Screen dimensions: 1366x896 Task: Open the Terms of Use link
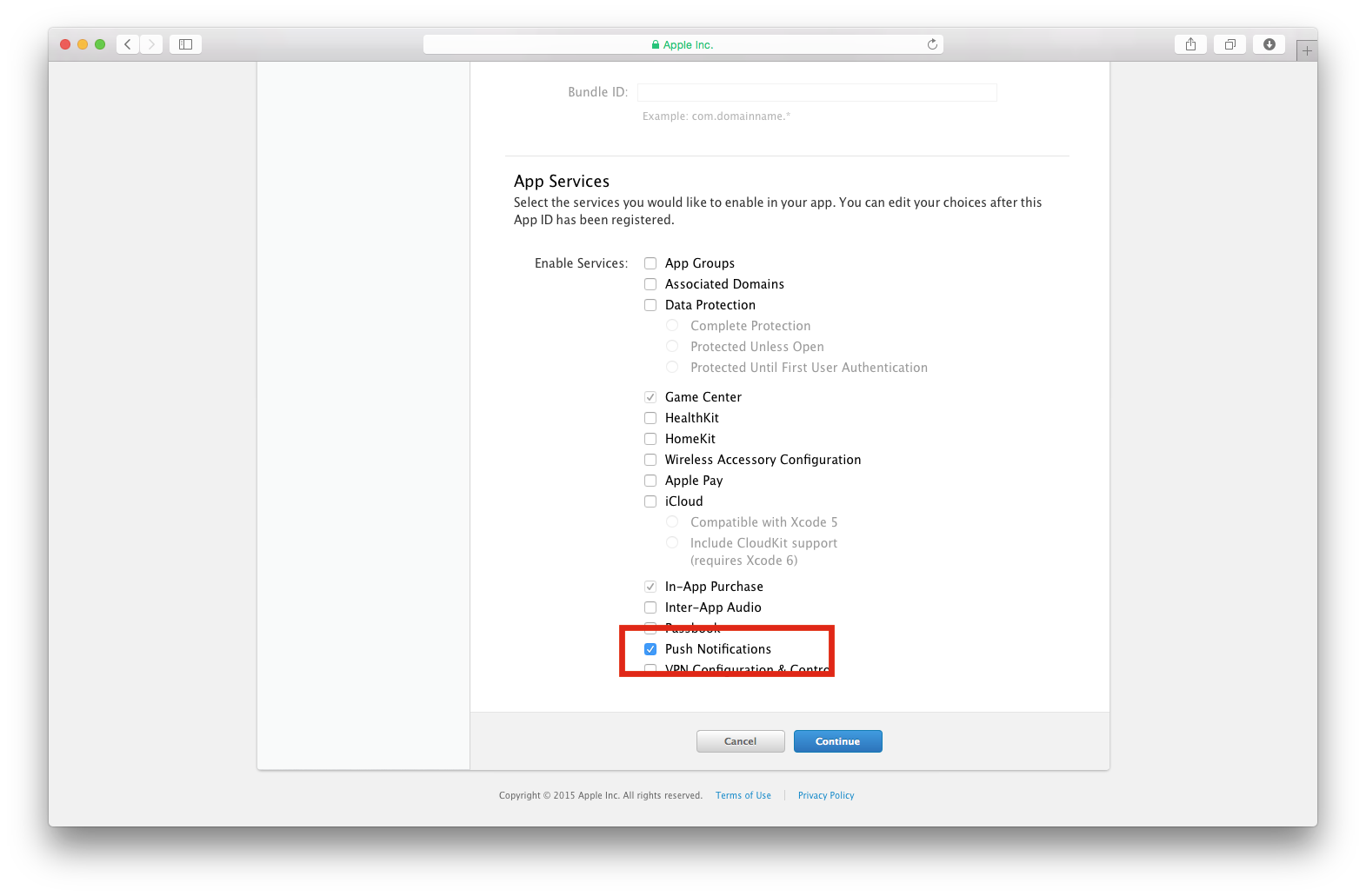click(x=743, y=795)
